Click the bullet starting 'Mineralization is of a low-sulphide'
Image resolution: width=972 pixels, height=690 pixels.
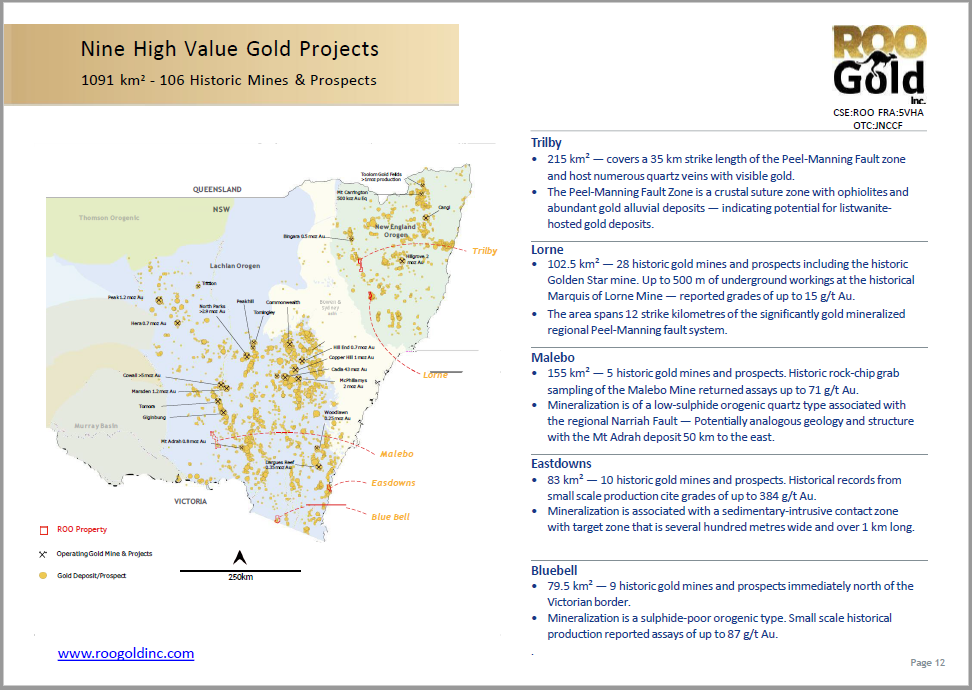coord(730,421)
